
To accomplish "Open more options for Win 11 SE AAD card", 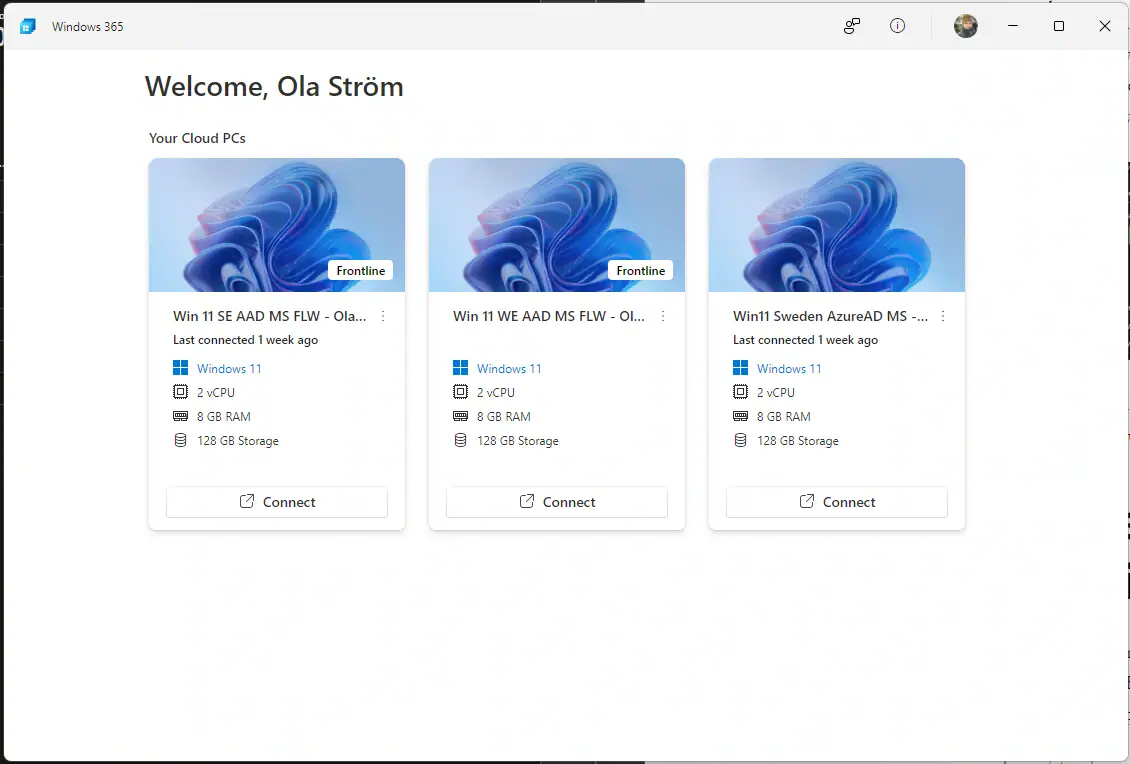I will click(x=383, y=317).
